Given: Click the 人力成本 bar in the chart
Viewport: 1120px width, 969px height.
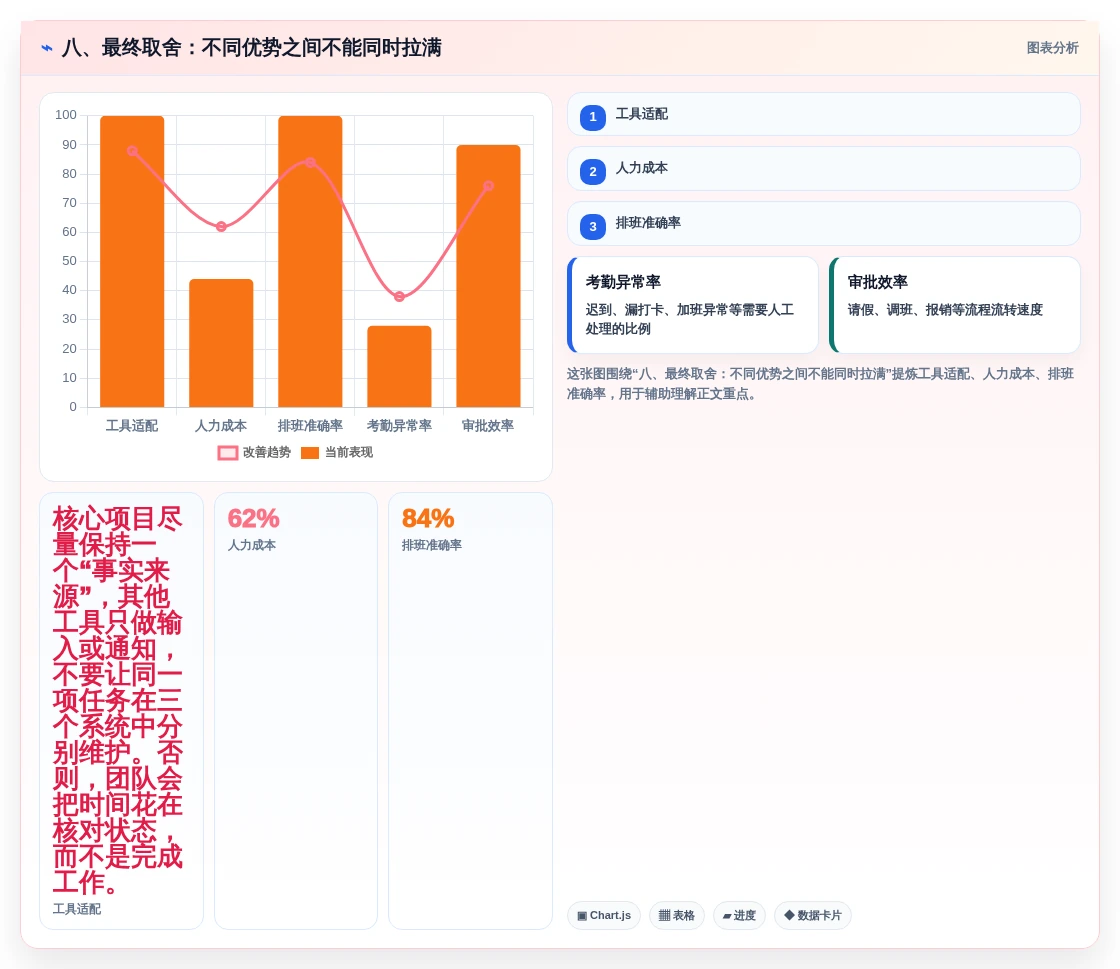Looking at the screenshot, I should [x=221, y=343].
